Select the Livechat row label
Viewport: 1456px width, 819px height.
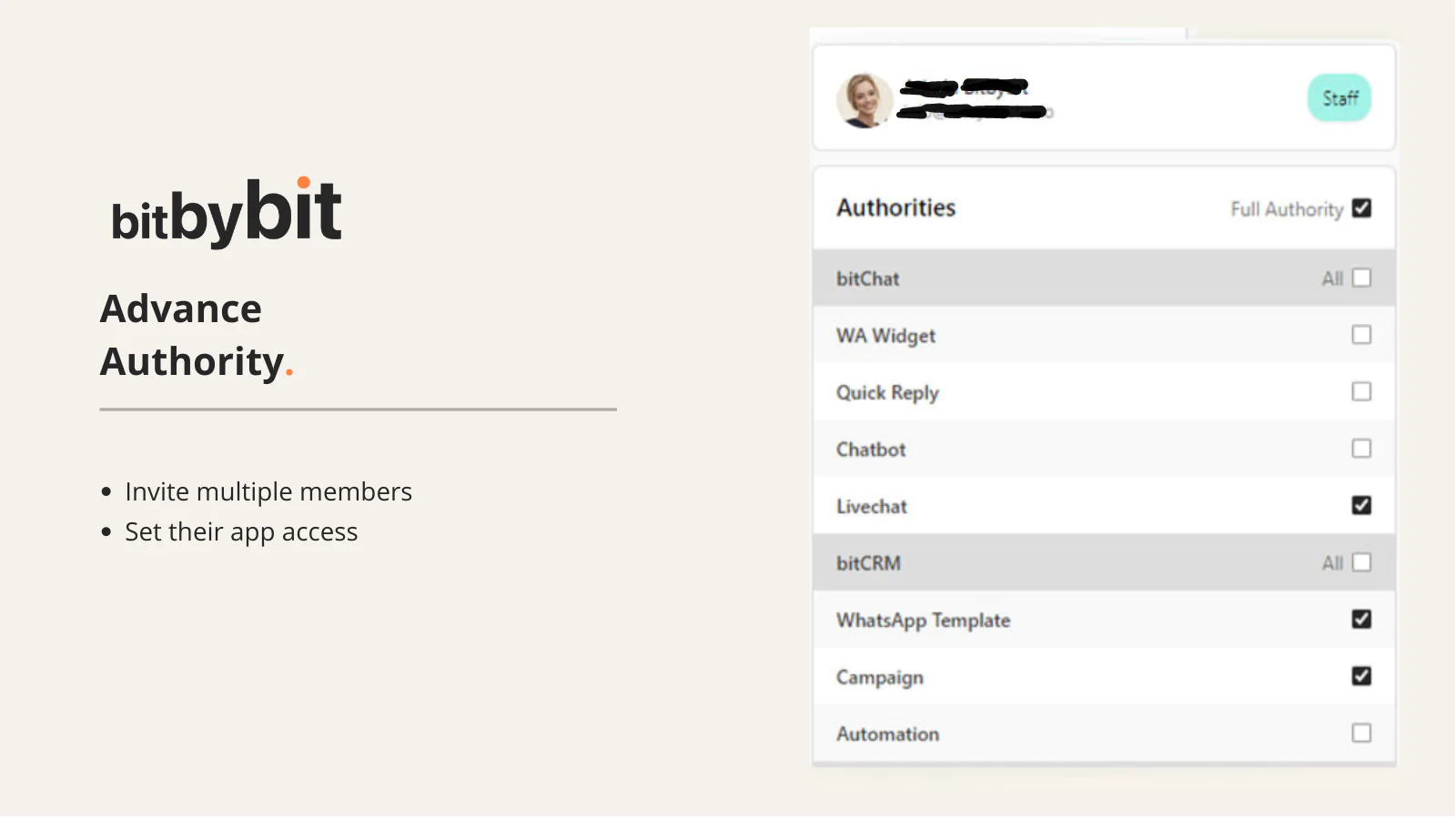(x=872, y=507)
